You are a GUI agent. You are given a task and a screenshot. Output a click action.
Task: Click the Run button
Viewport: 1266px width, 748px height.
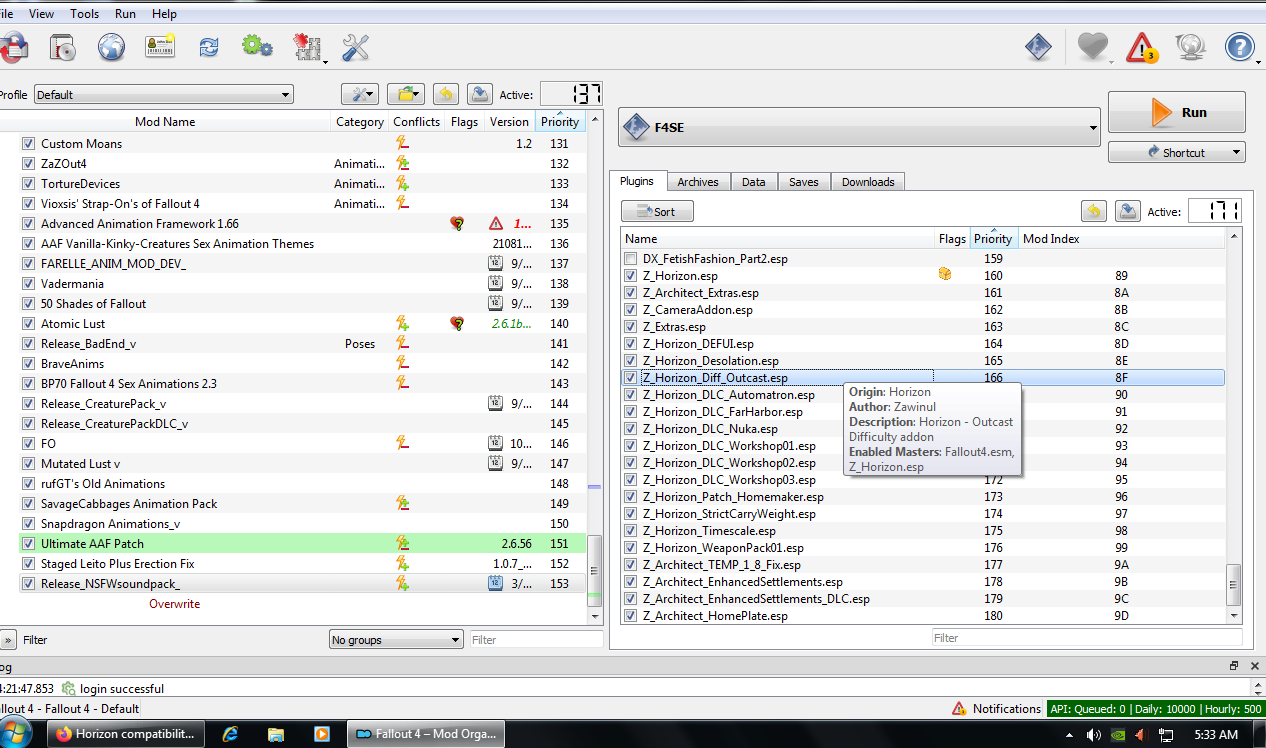point(1177,113)
